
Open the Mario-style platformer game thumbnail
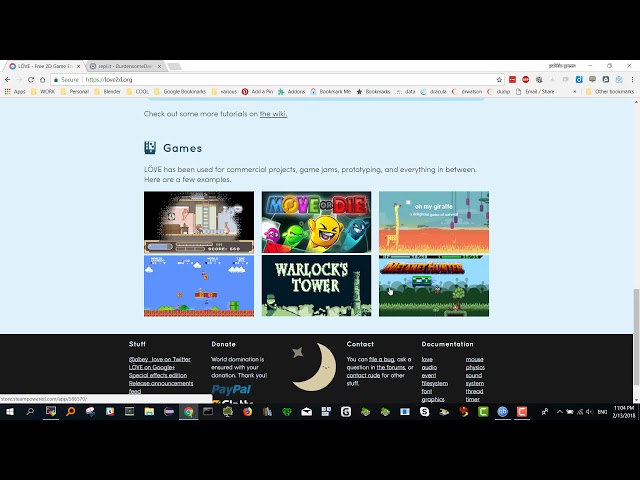click(199, 286)
